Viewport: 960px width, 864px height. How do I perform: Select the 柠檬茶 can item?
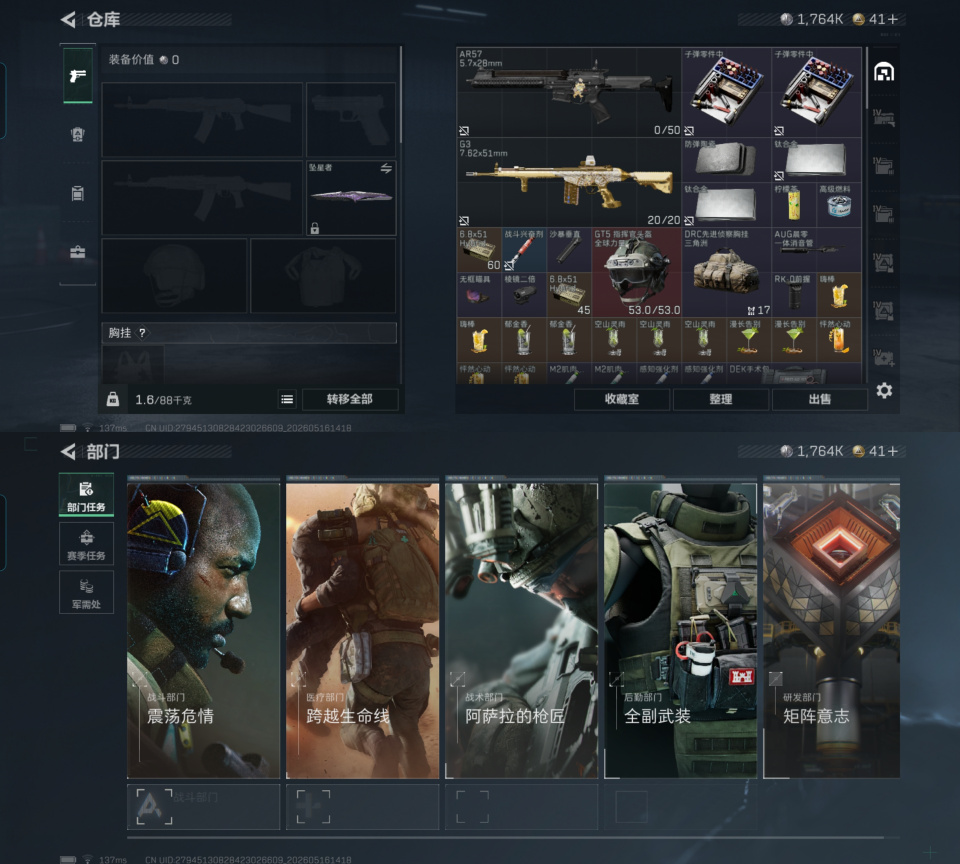click(x=794, y=205)
